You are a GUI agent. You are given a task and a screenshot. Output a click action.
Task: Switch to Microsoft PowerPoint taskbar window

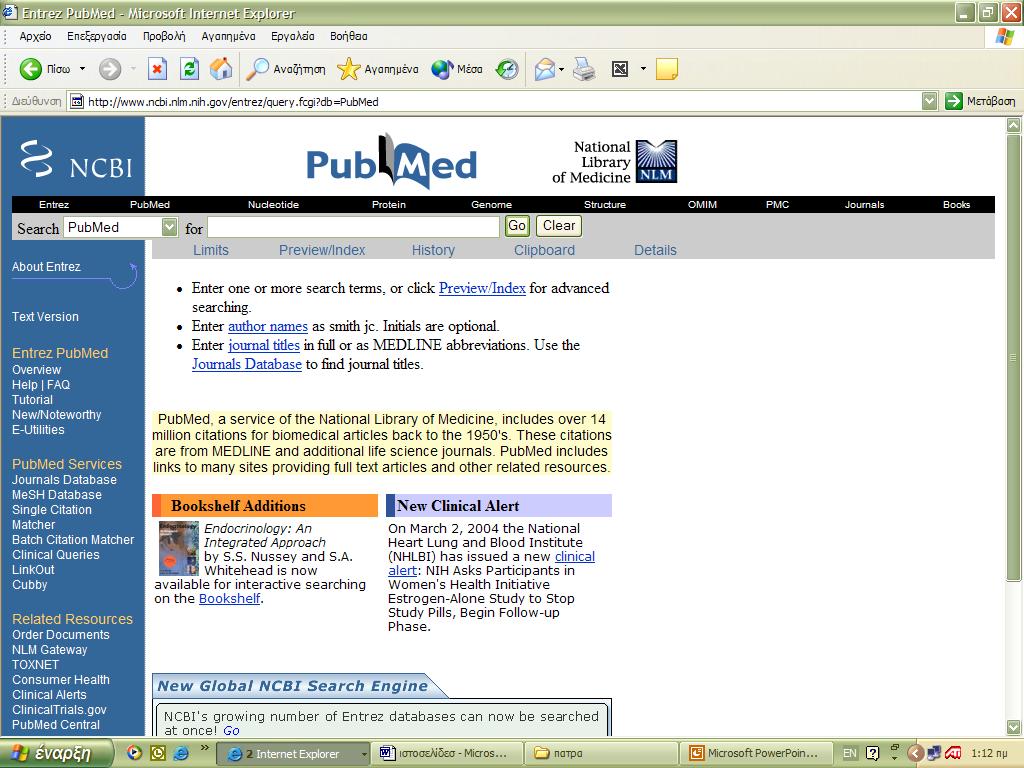[x=756, y=753]
